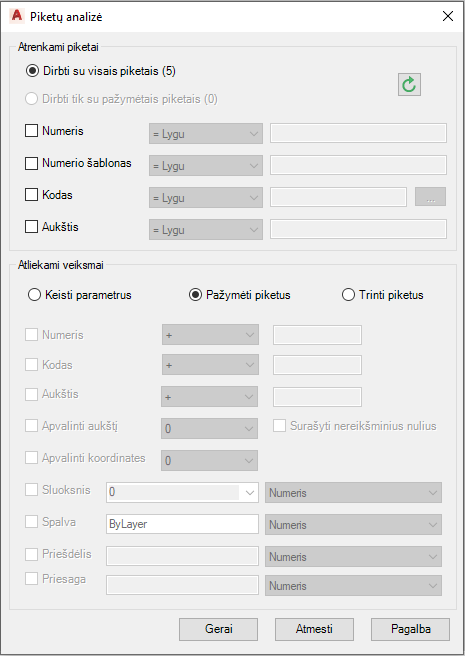Expand the Lygu dropdown beside Aukštis filter

tap(206, 230)
